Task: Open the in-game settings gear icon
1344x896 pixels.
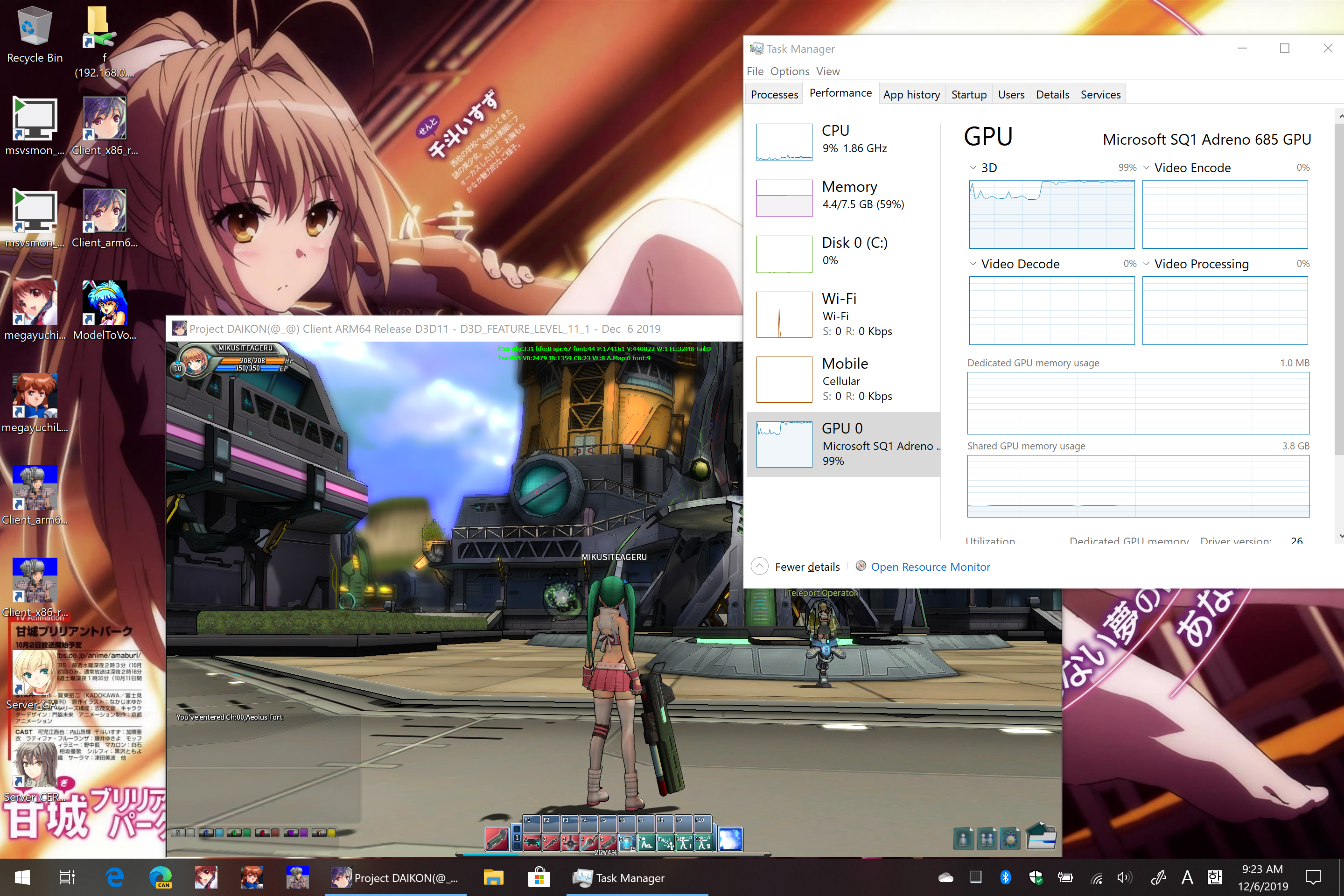Action: [1010, 839]
